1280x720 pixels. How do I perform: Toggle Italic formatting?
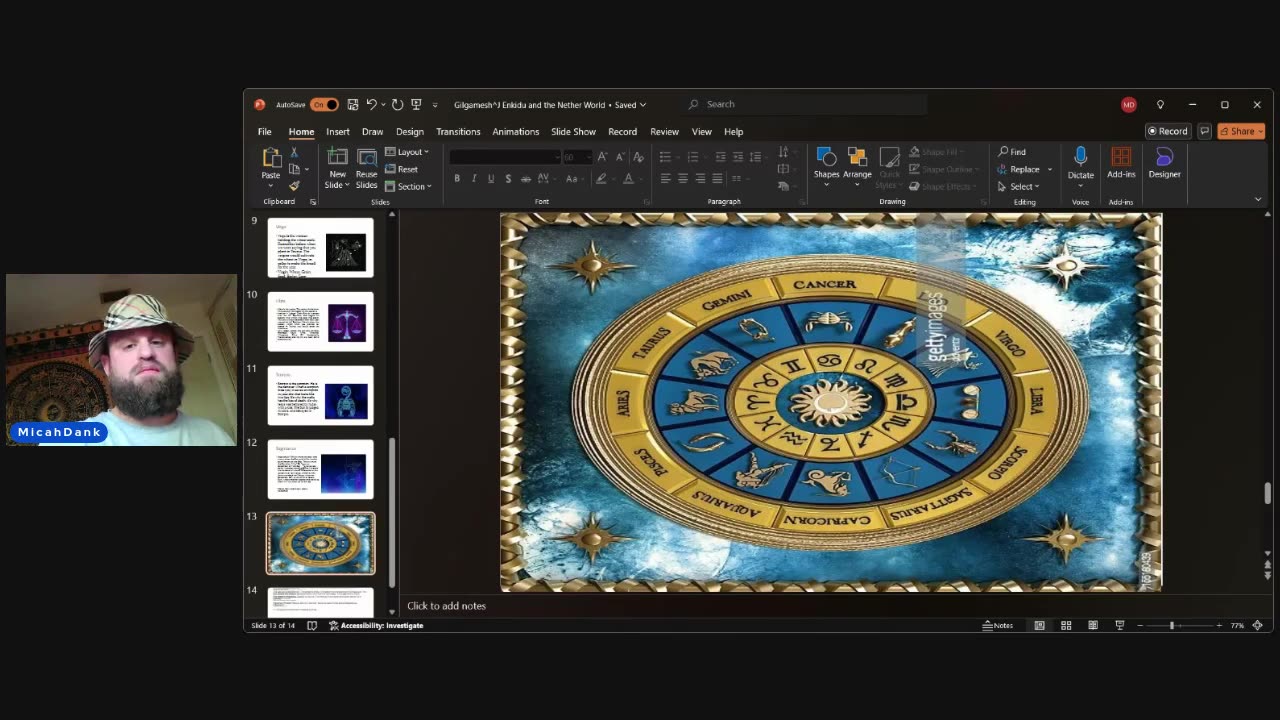pyautogui.click(x=474, y=179)
